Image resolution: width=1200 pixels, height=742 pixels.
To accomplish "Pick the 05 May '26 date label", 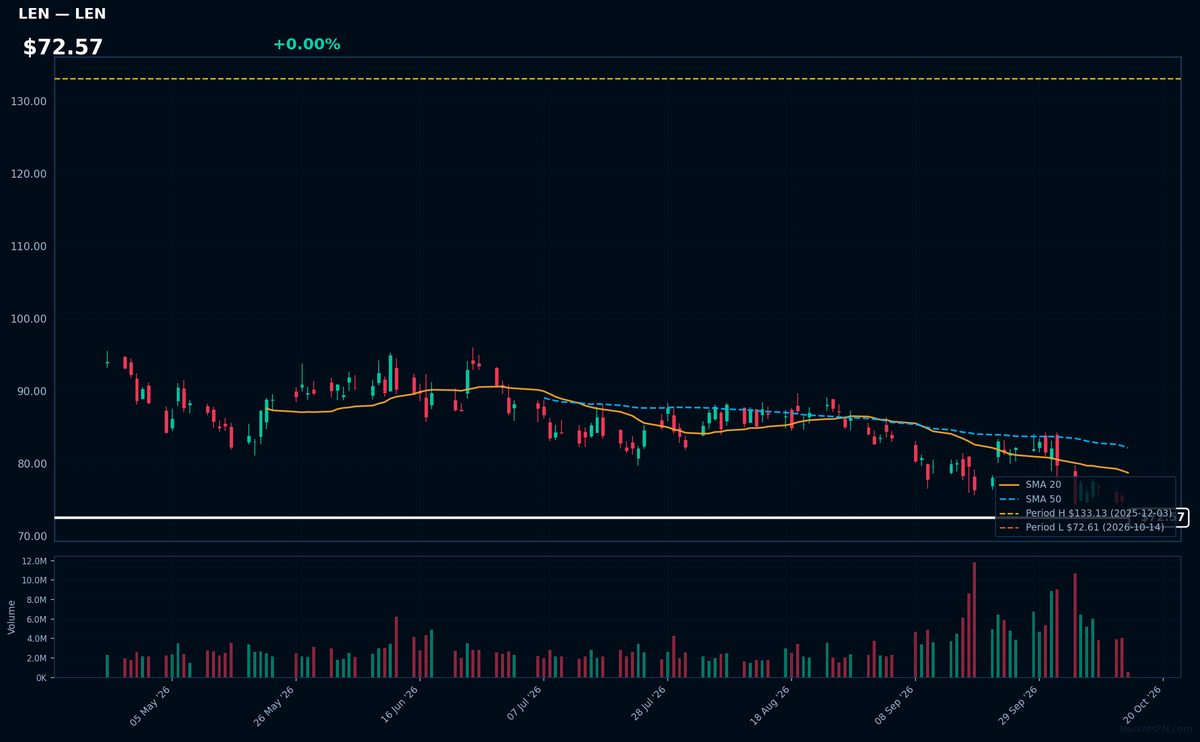I will click(x=151, y=705).
